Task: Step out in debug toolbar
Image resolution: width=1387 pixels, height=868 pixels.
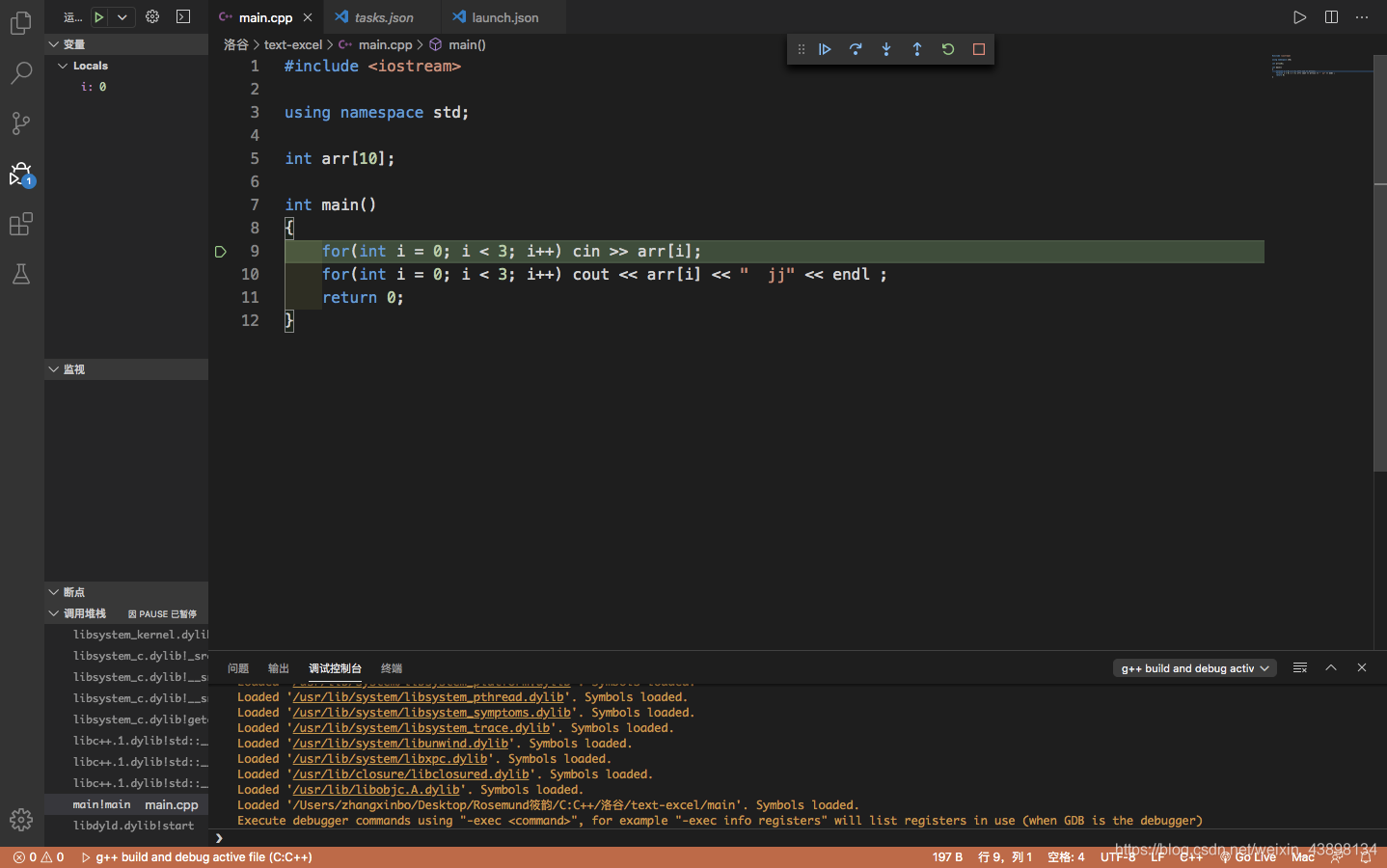Action: pos(917,49)
